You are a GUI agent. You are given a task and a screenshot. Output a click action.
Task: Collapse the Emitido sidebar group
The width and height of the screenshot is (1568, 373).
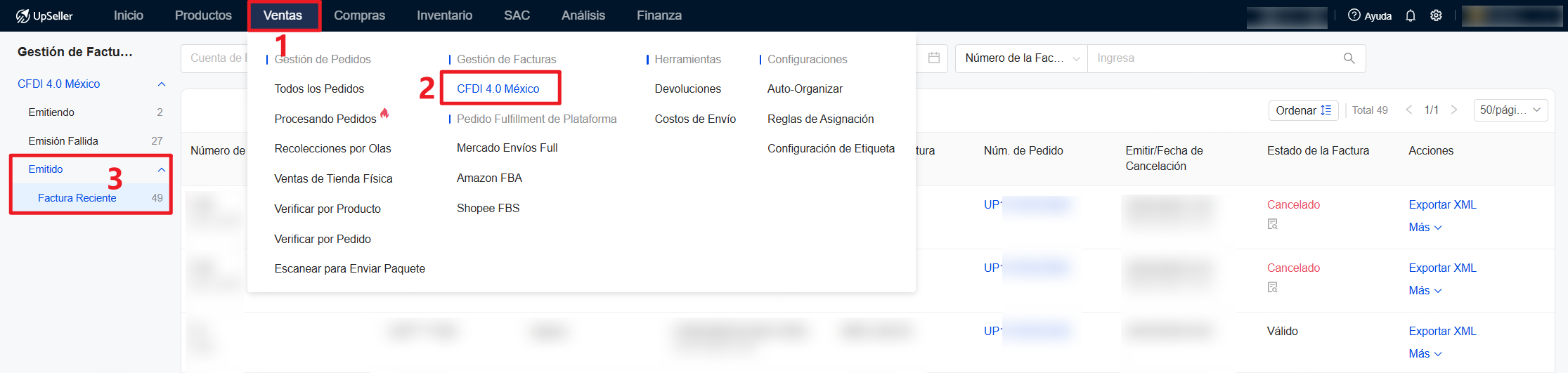[x=161, y=169]
